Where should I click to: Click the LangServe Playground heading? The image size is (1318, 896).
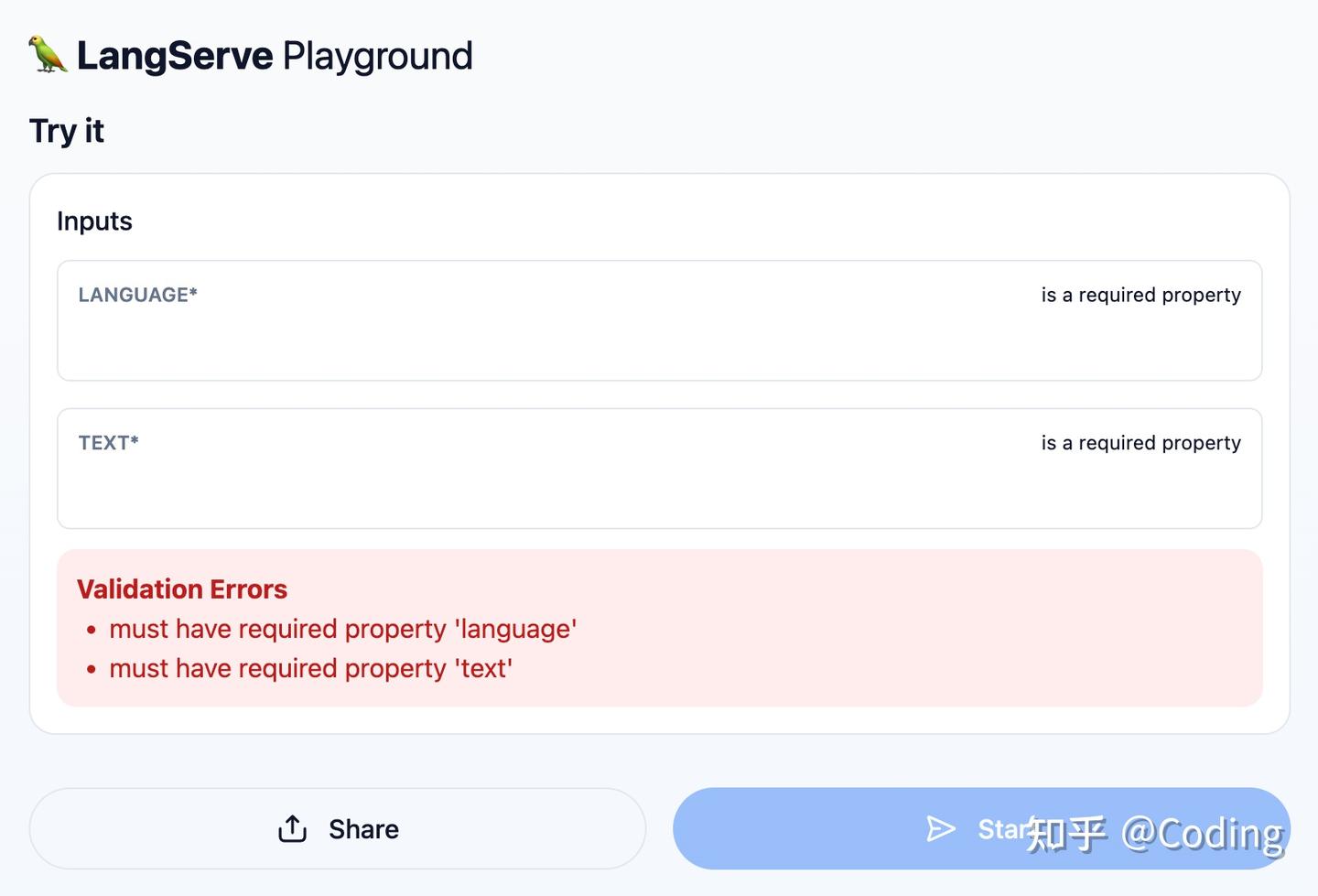(x=275, y=56)
